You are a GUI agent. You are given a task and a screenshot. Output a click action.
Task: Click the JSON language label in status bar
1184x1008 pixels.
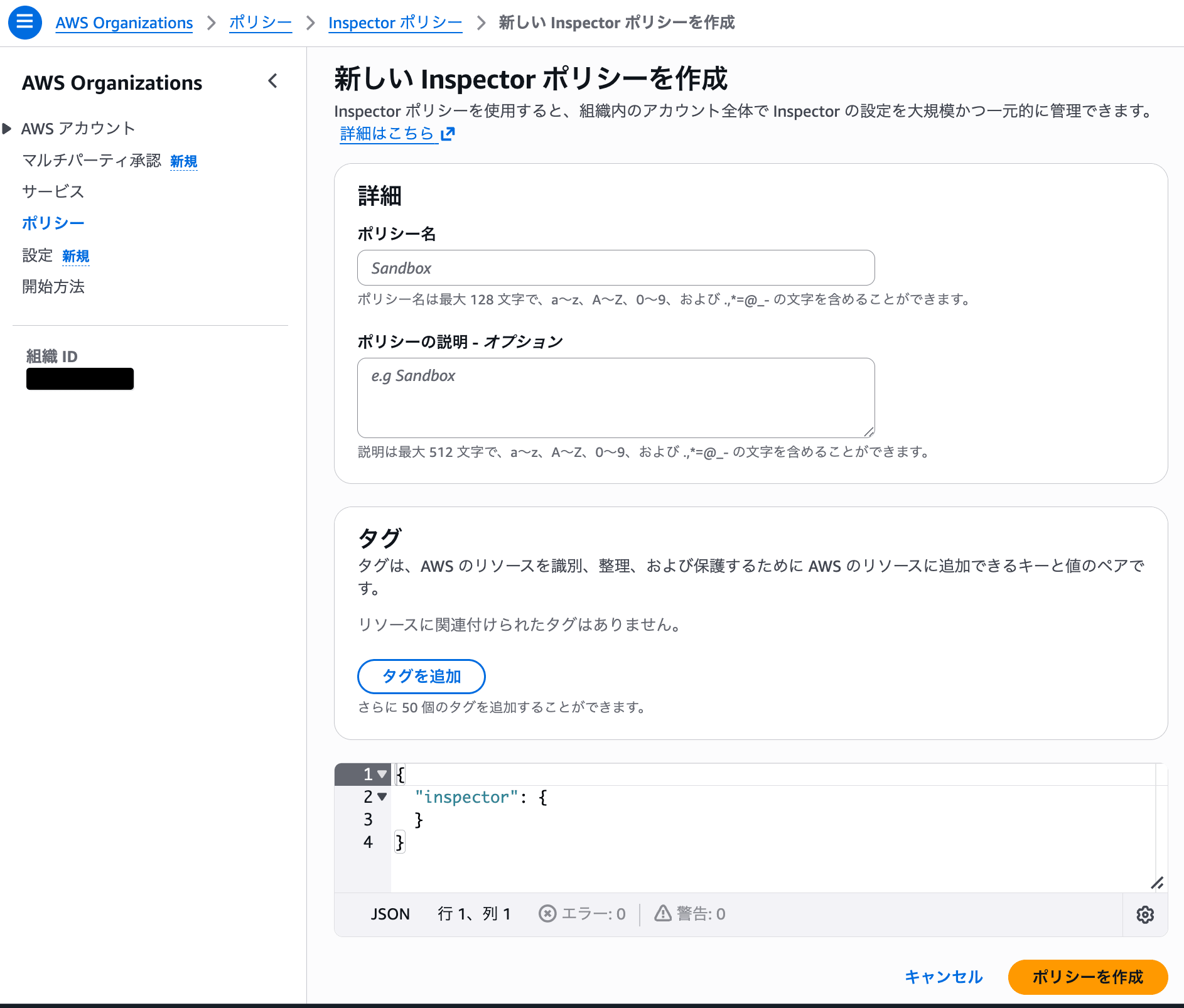(x=390, y=914)
